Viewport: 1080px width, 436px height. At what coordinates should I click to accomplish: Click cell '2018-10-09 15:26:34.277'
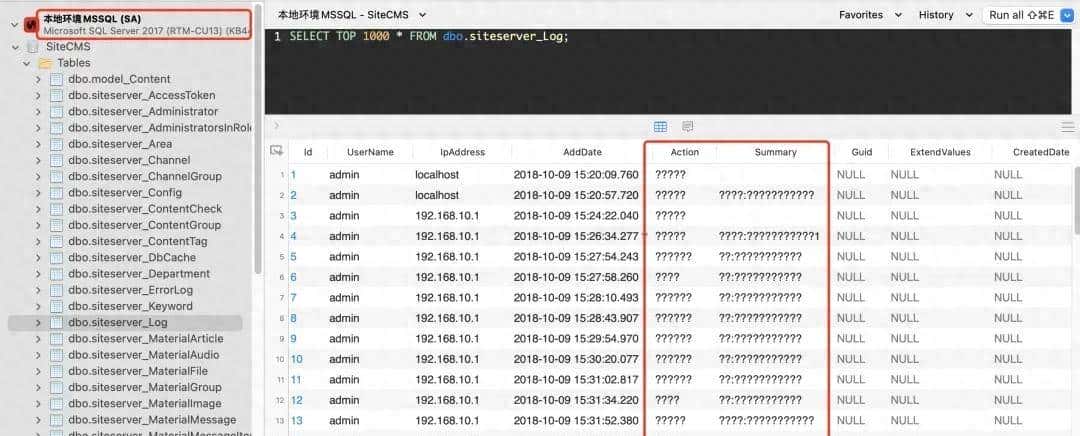(576, 236)
